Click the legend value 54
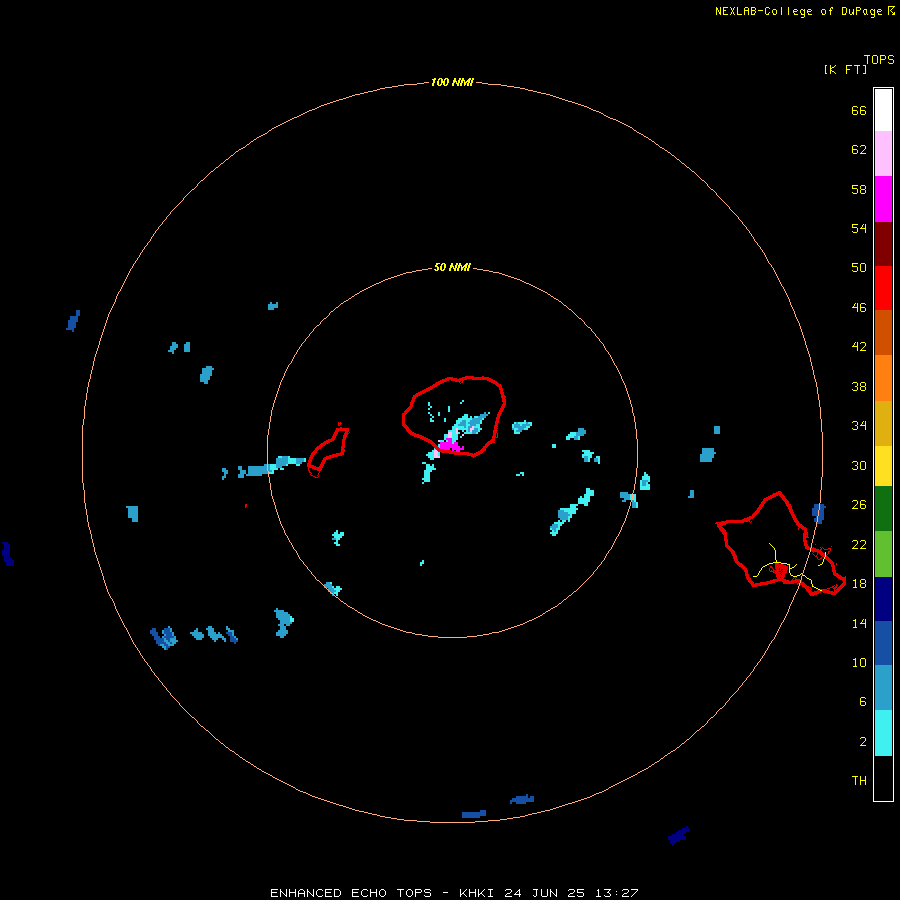900x900 pixels. pos(859,228)
